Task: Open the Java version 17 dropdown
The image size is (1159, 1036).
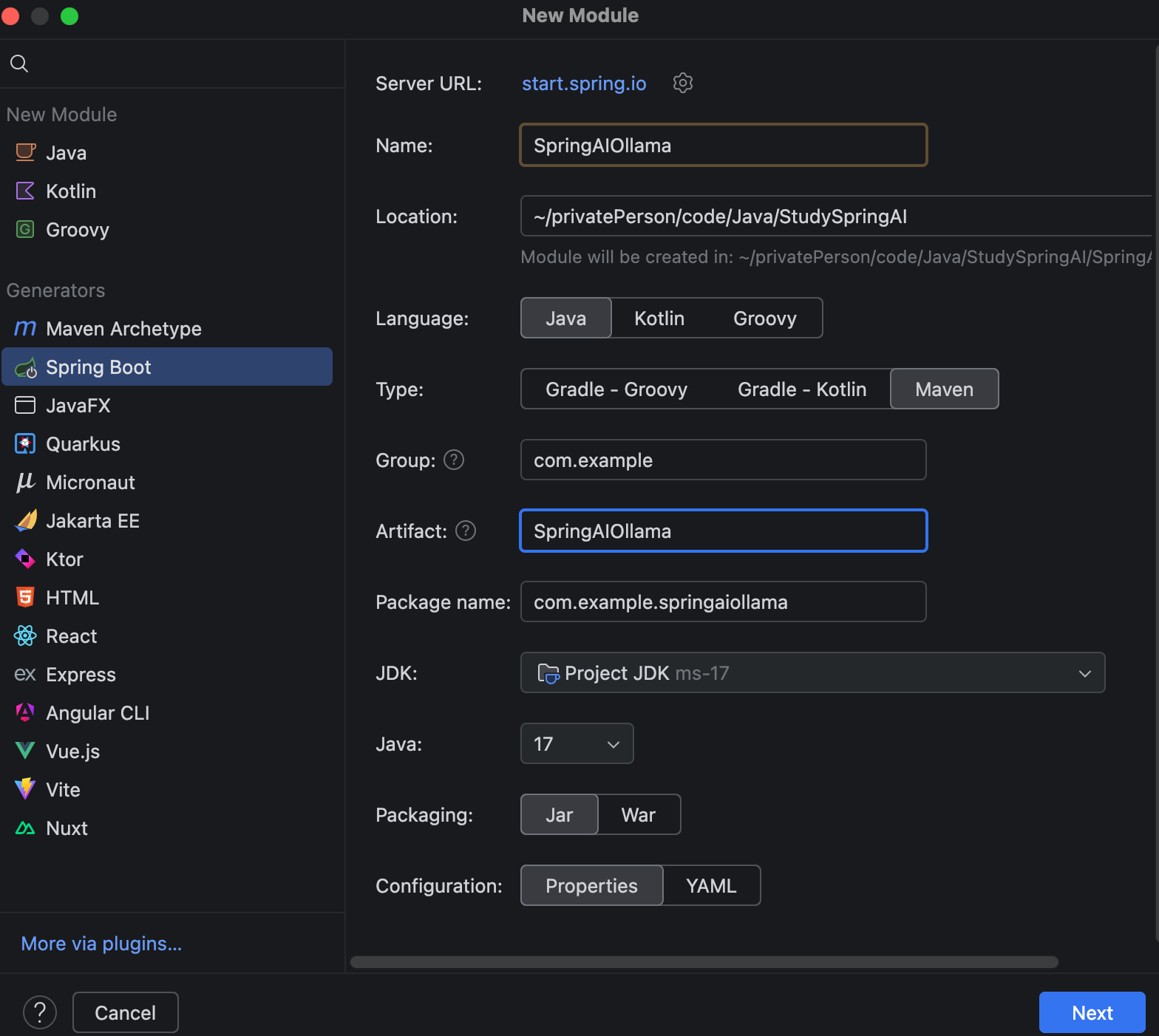Action: point(577,743)
